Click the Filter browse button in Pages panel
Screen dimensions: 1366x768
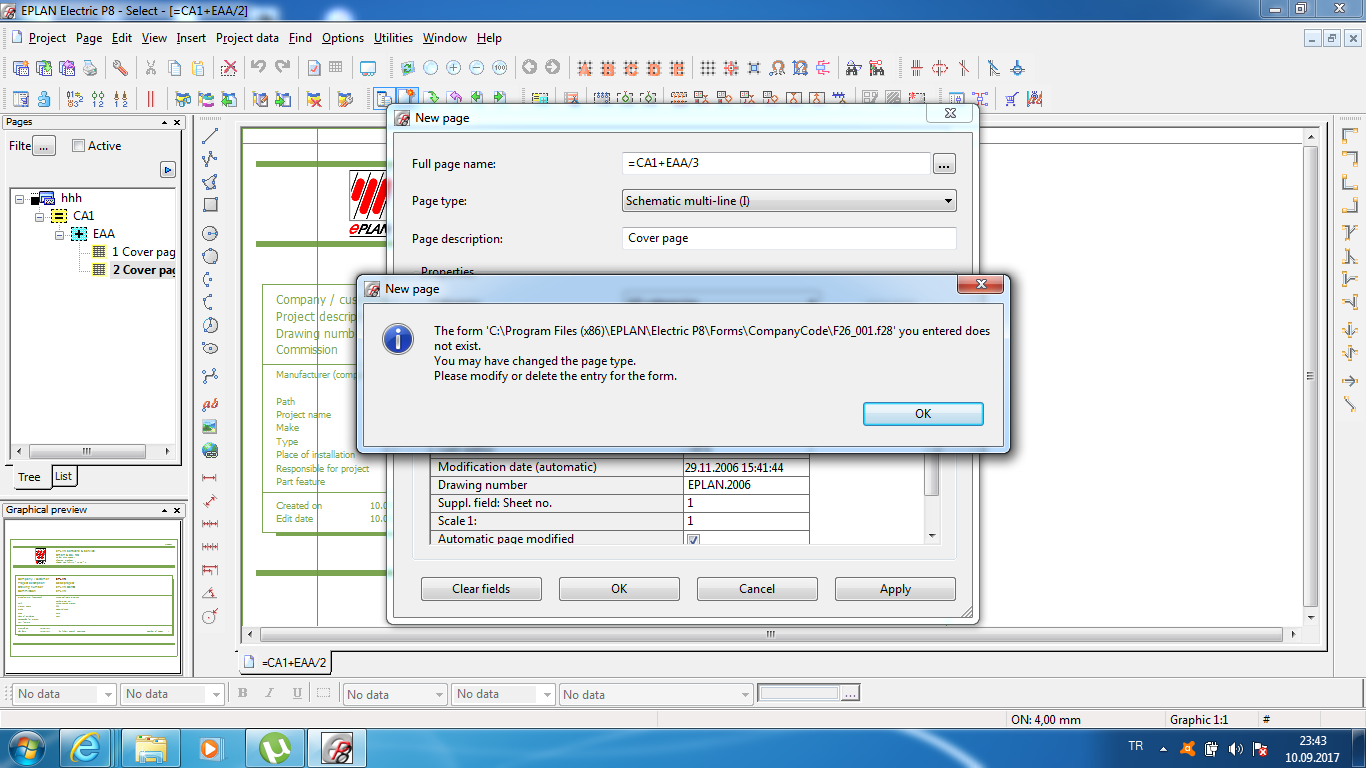(44, 146)
